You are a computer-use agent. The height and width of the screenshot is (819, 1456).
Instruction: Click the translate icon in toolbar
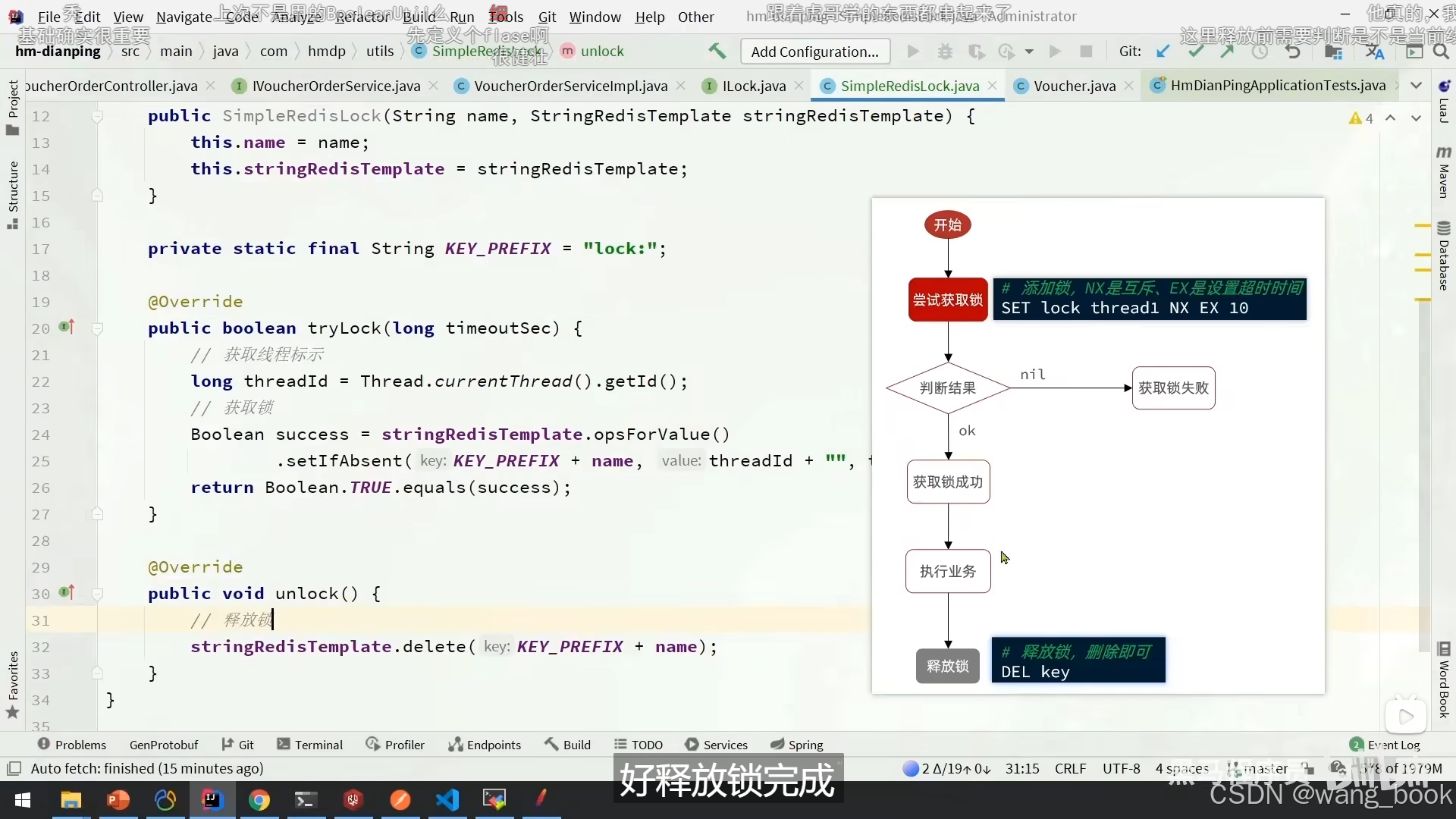[x=1374, y=51]
